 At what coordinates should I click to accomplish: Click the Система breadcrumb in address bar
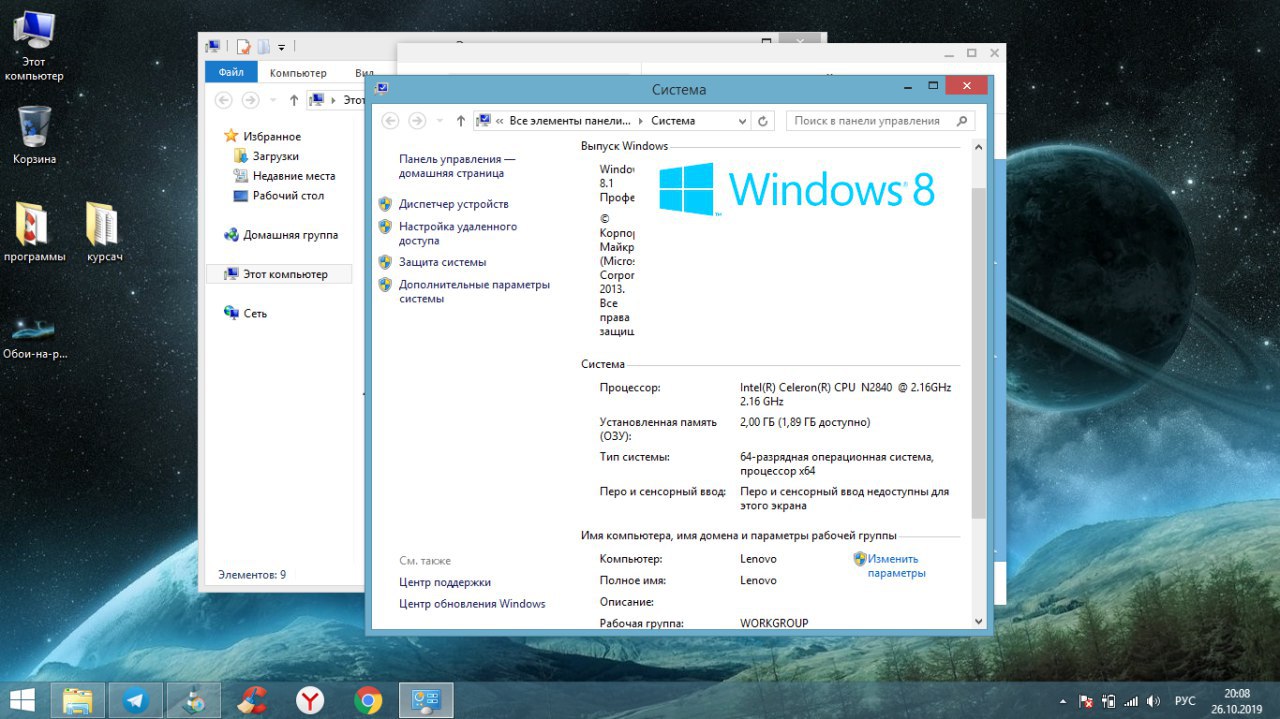(x=673, y=121)
